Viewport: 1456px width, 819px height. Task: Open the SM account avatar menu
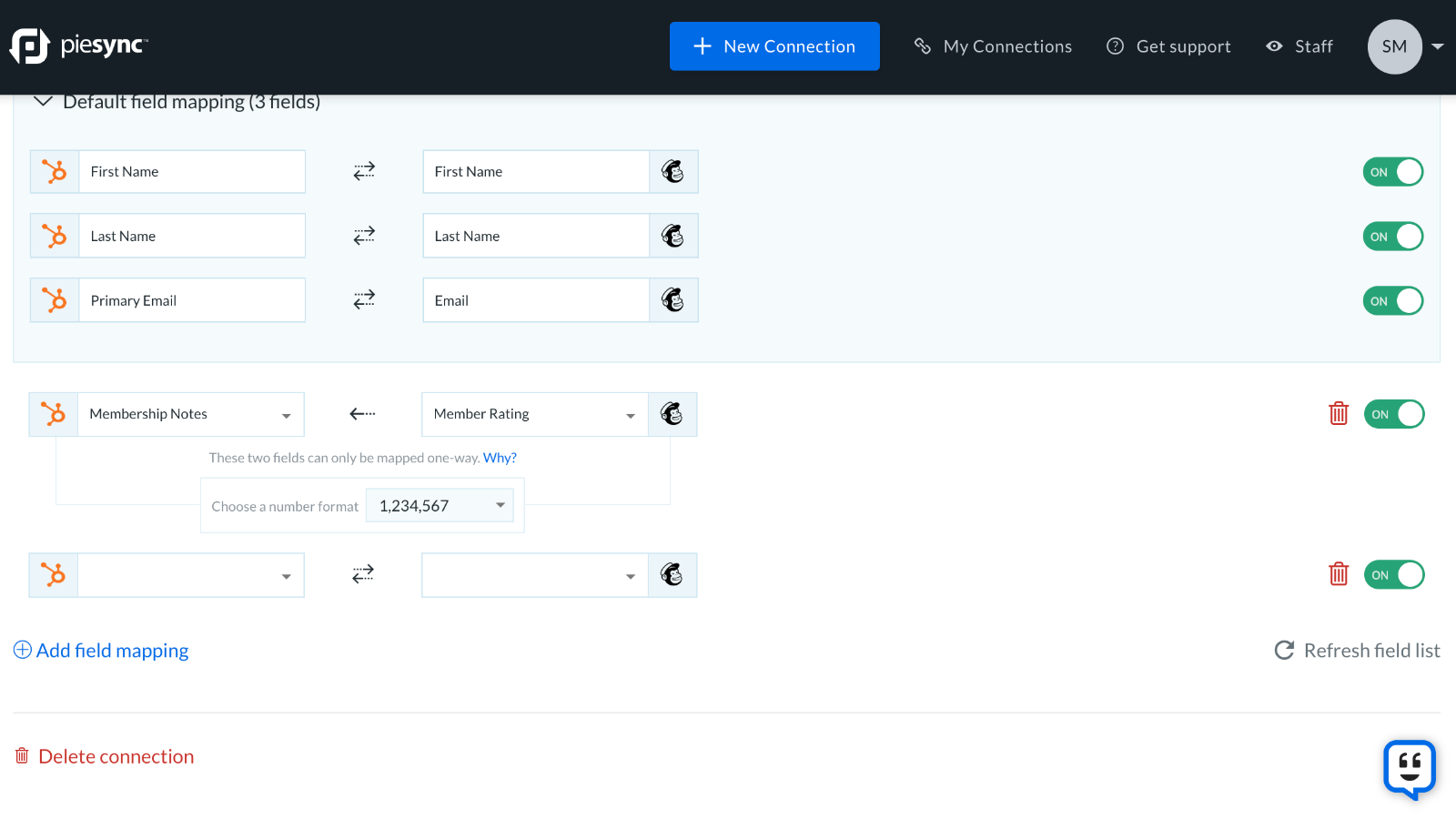[x=1394, y=46]
